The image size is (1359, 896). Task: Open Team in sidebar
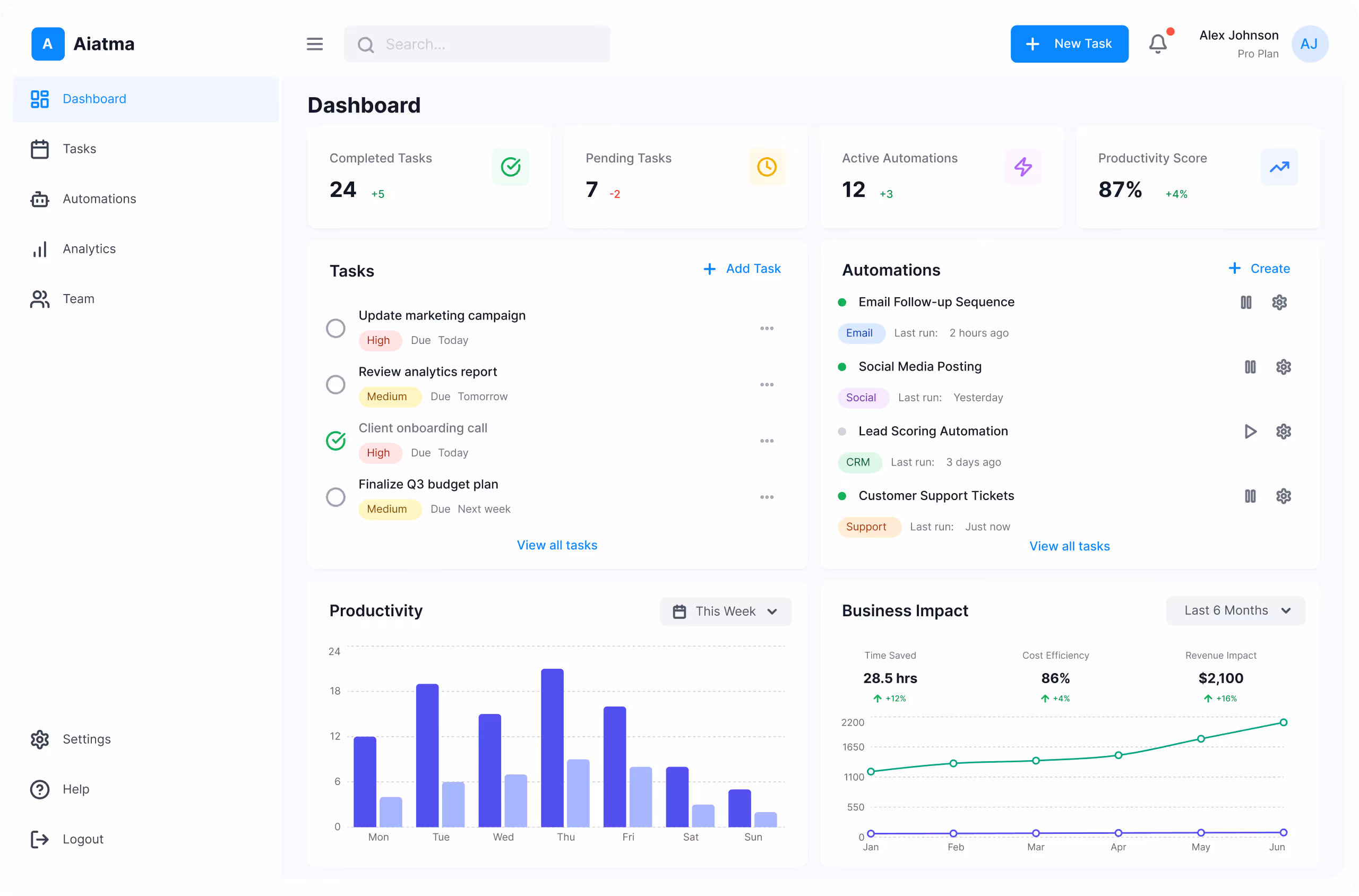[x=146, y=299]
